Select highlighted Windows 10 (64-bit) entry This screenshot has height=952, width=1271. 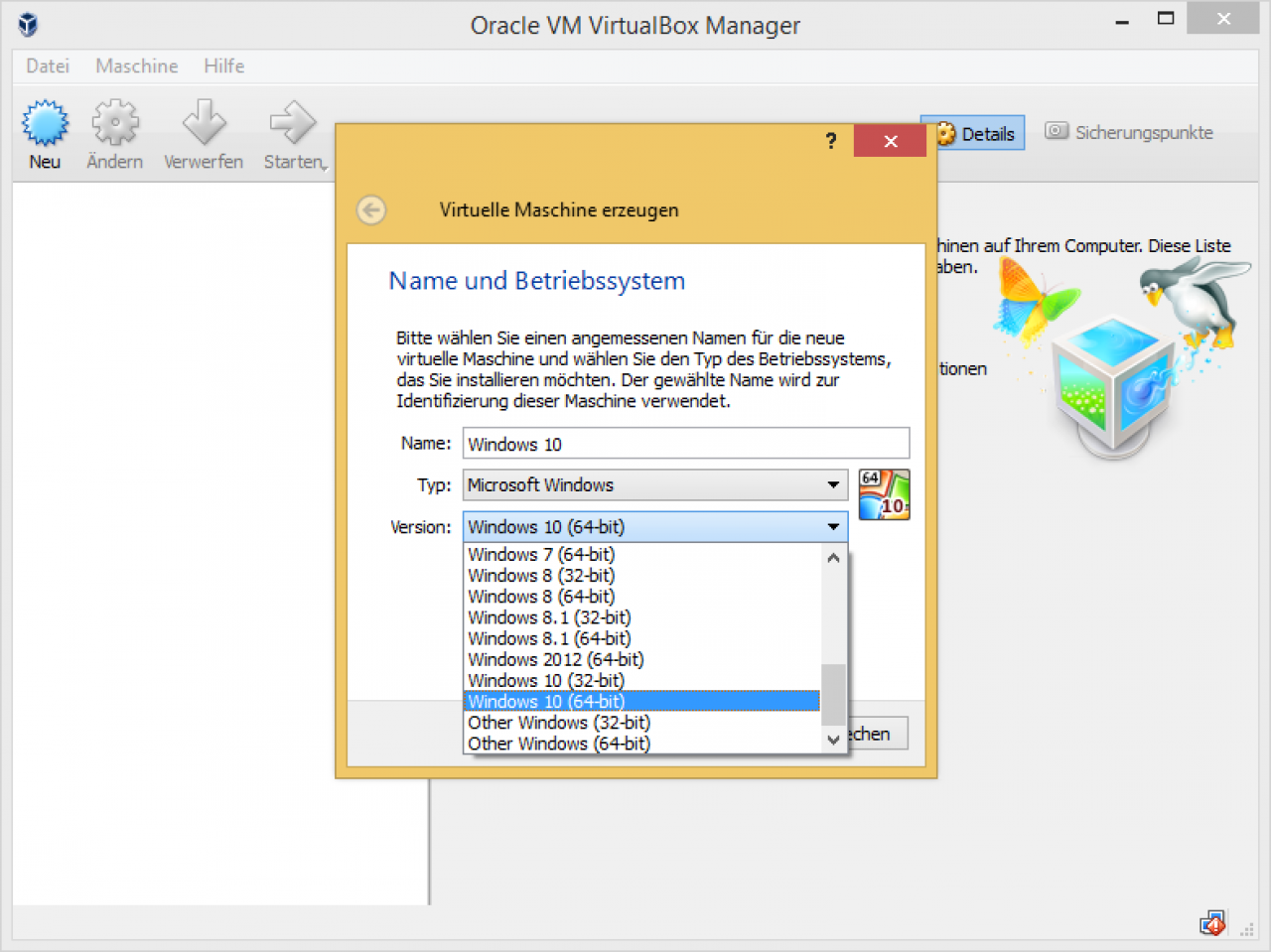(x=642, y=701)
